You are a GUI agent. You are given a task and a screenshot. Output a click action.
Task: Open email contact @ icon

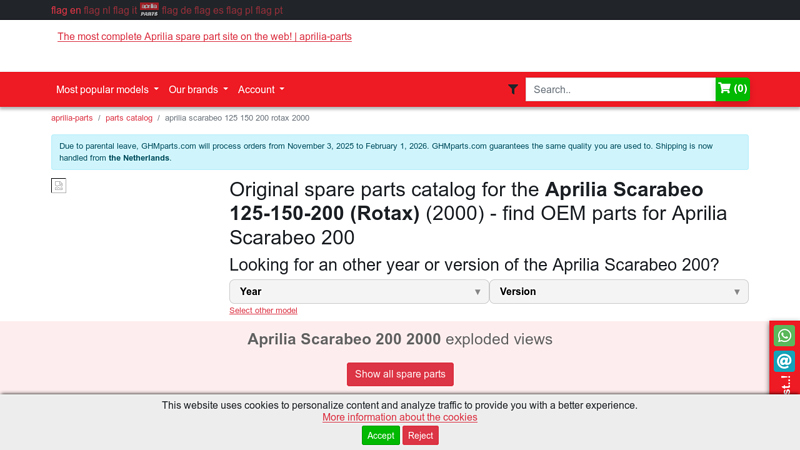[784, 361]
